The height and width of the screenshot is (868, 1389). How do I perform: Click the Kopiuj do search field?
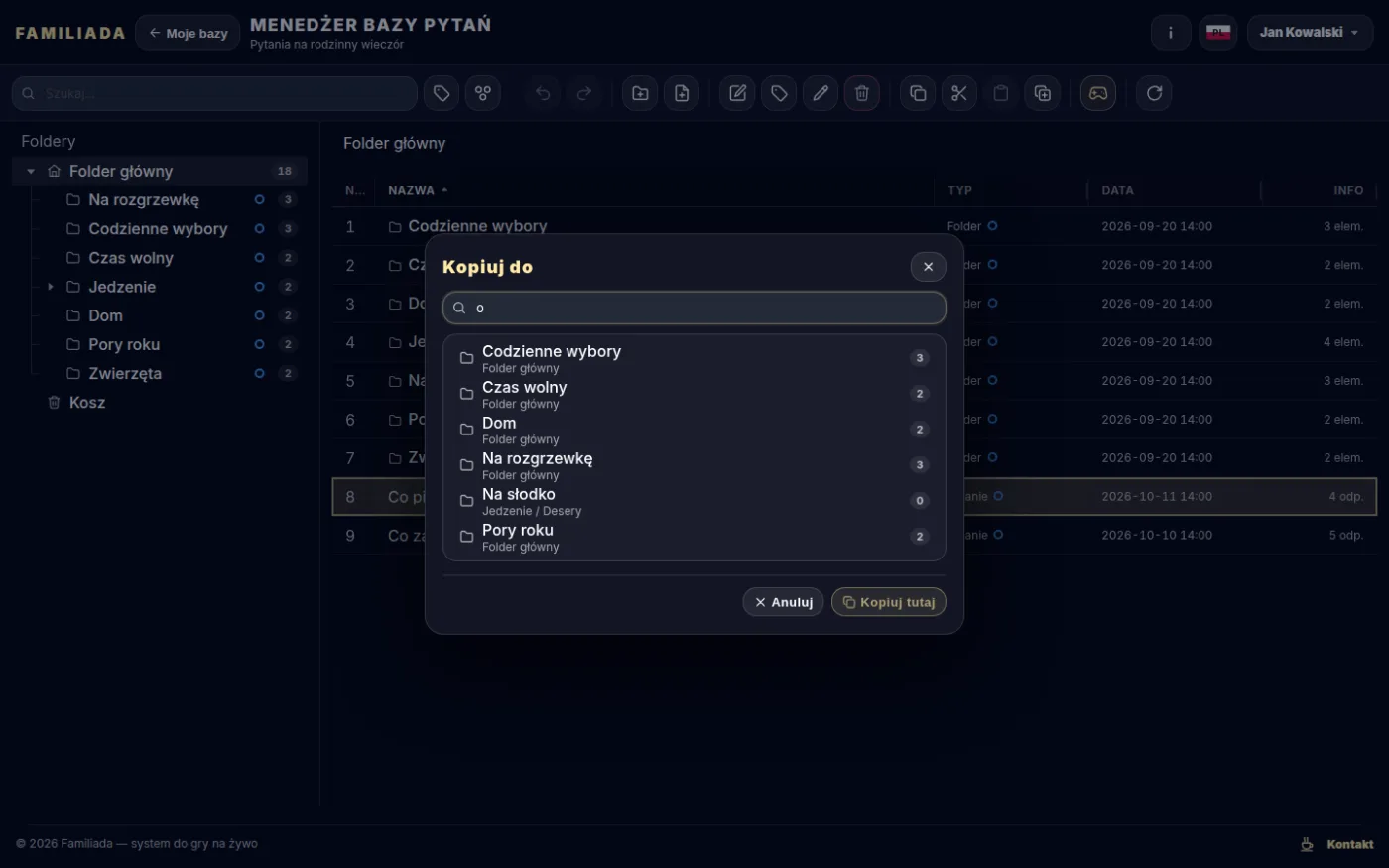[694, 308]
